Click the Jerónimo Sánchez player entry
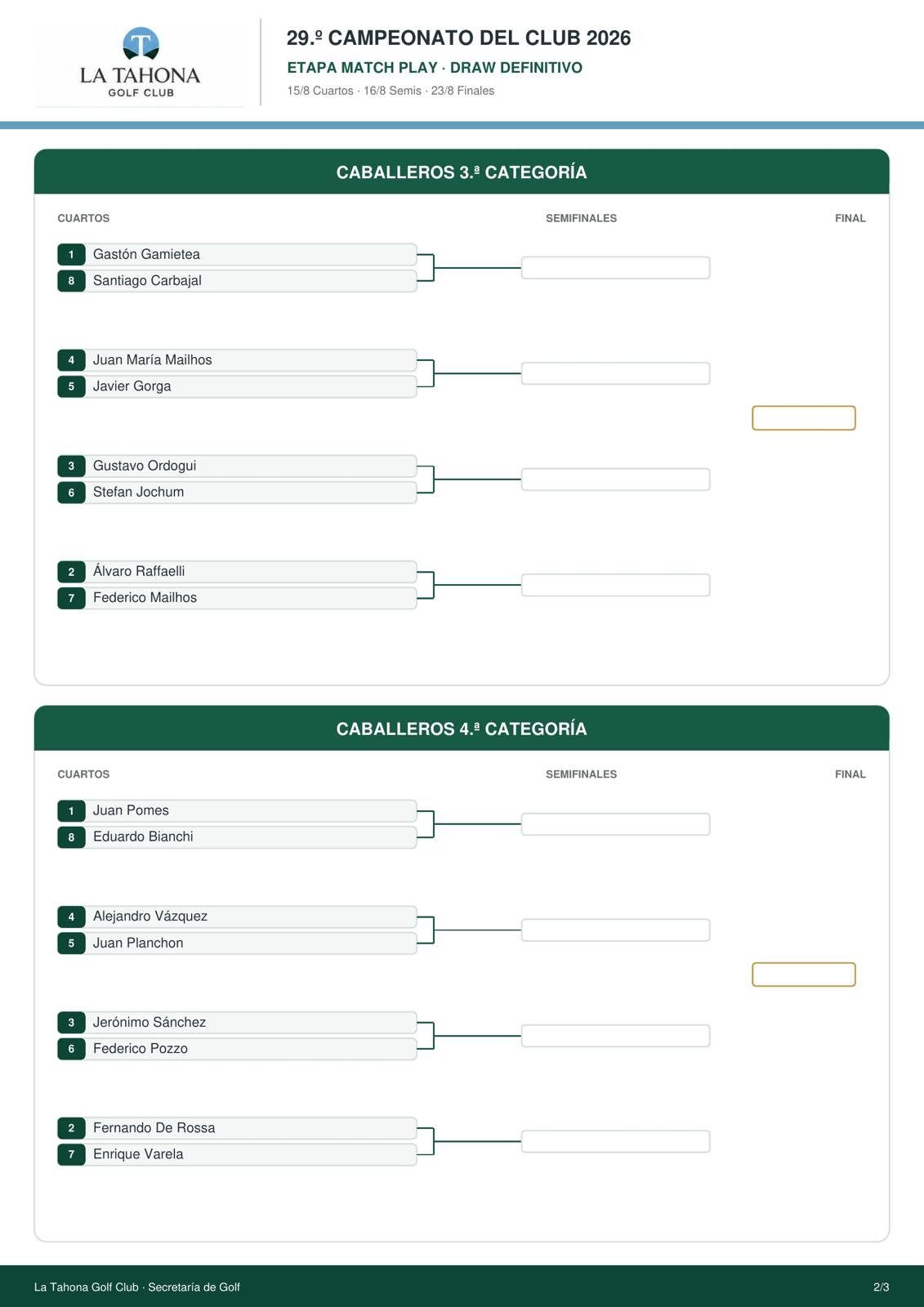Viewport: 924px width, 1307px height. [x=237, y=1022]
